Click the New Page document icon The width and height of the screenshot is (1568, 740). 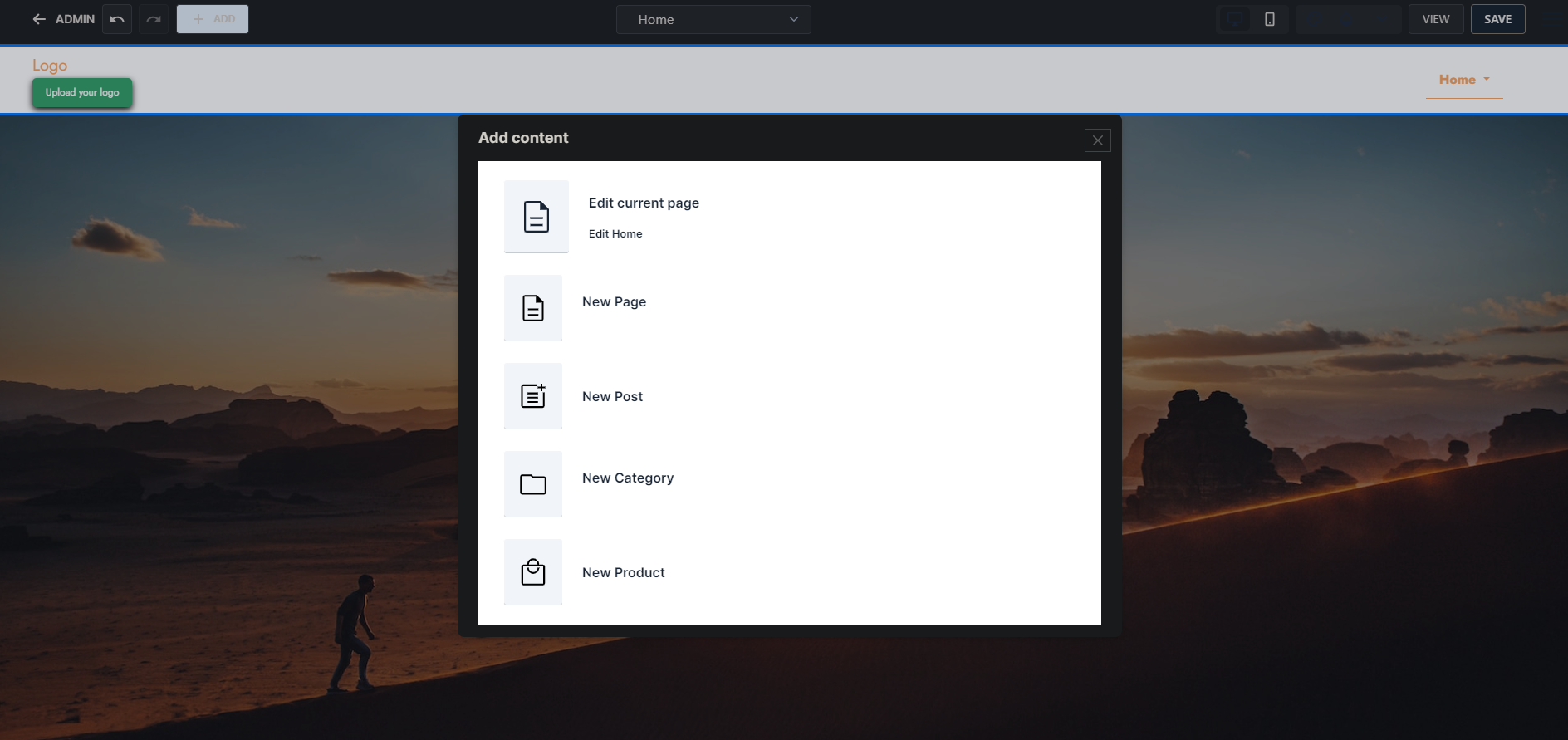(x=533, y=308)
